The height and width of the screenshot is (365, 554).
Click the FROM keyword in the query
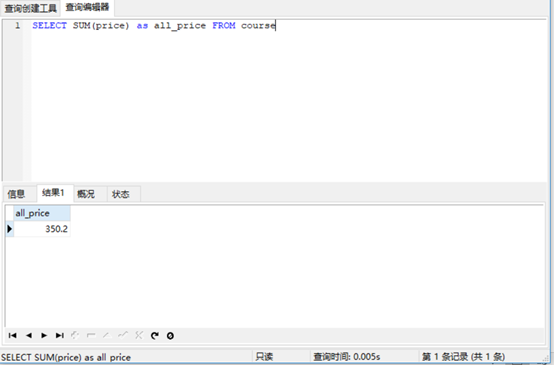point(224,25)
